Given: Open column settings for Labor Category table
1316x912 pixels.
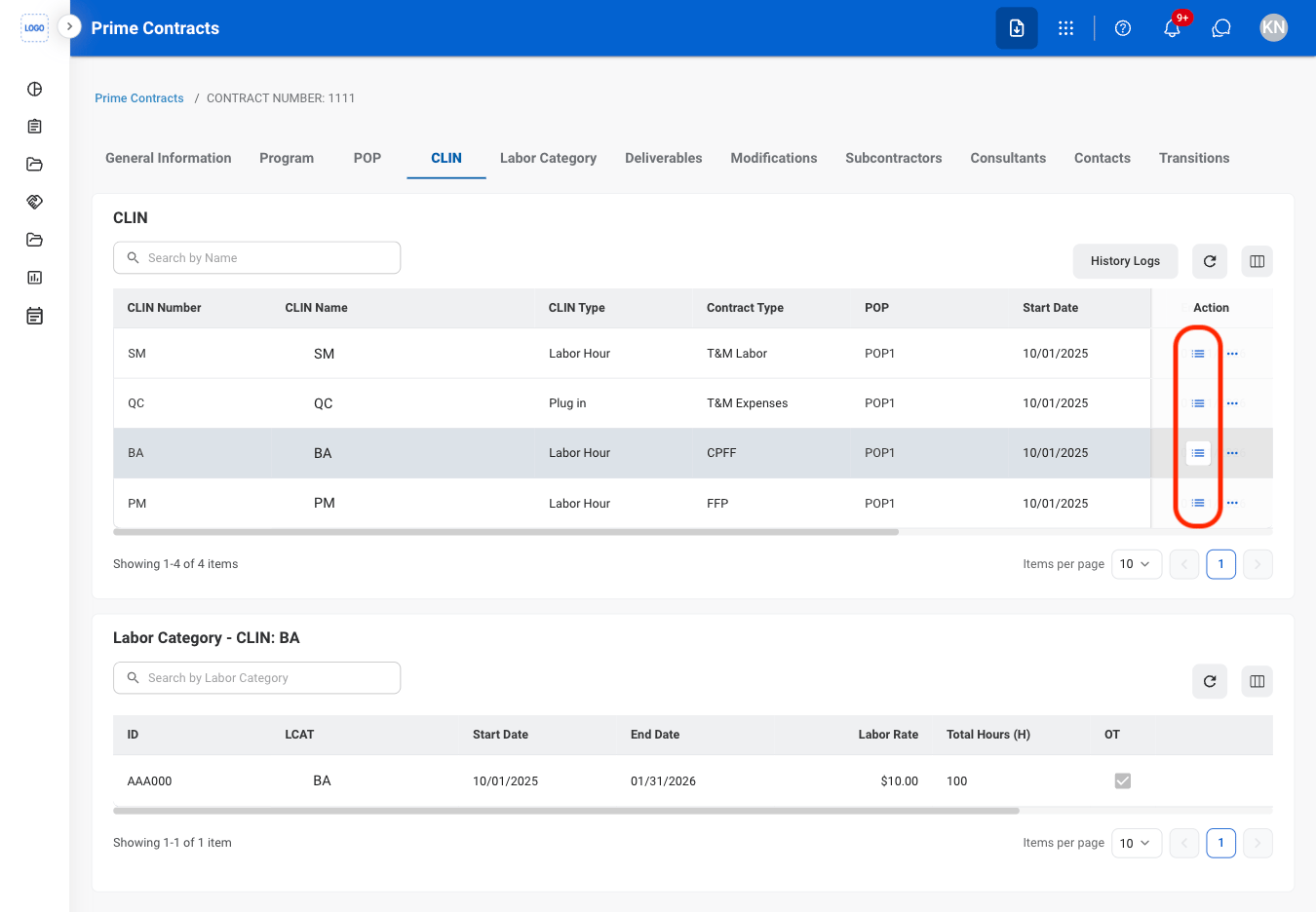Looking at the screenshot, I should (1258, 681).
